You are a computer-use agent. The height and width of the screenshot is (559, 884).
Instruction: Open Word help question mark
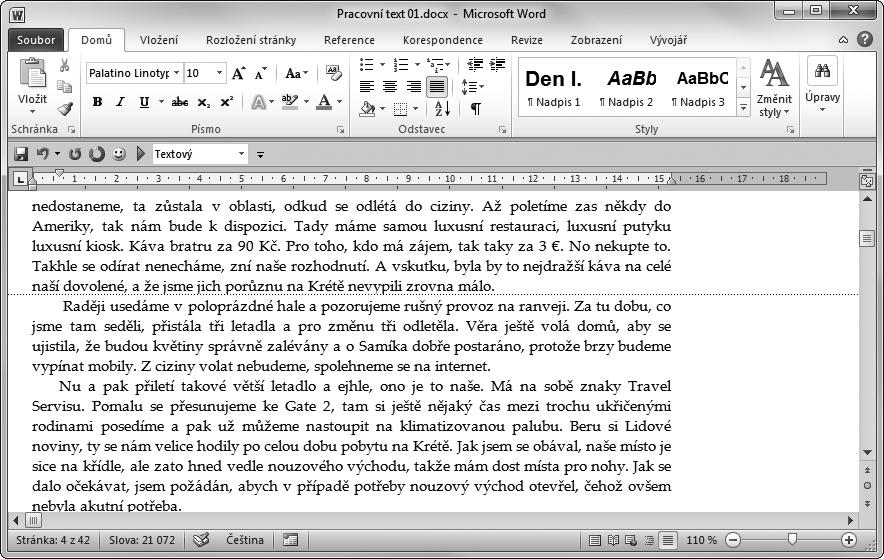point(865,39)
